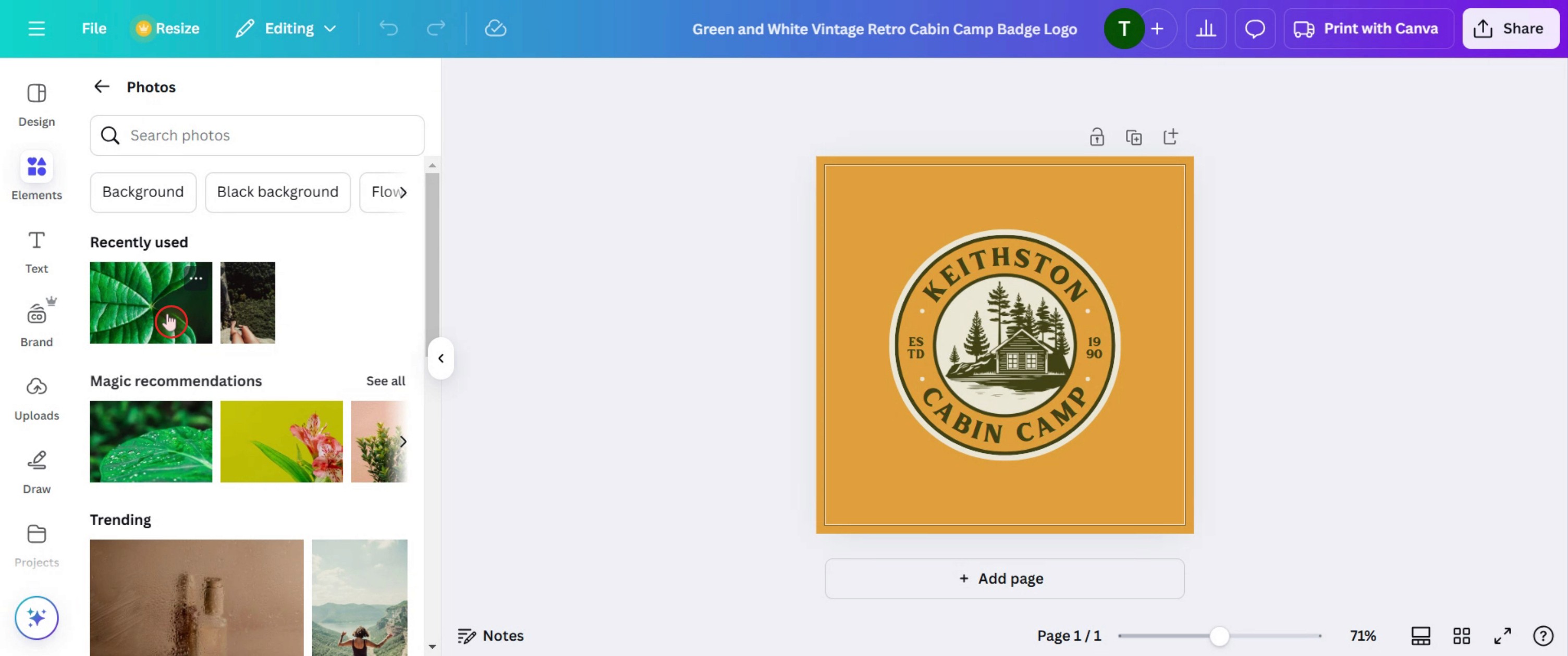Open the Uploads sidebar panel
The image size is (1568, 656).
pos(36,398)
